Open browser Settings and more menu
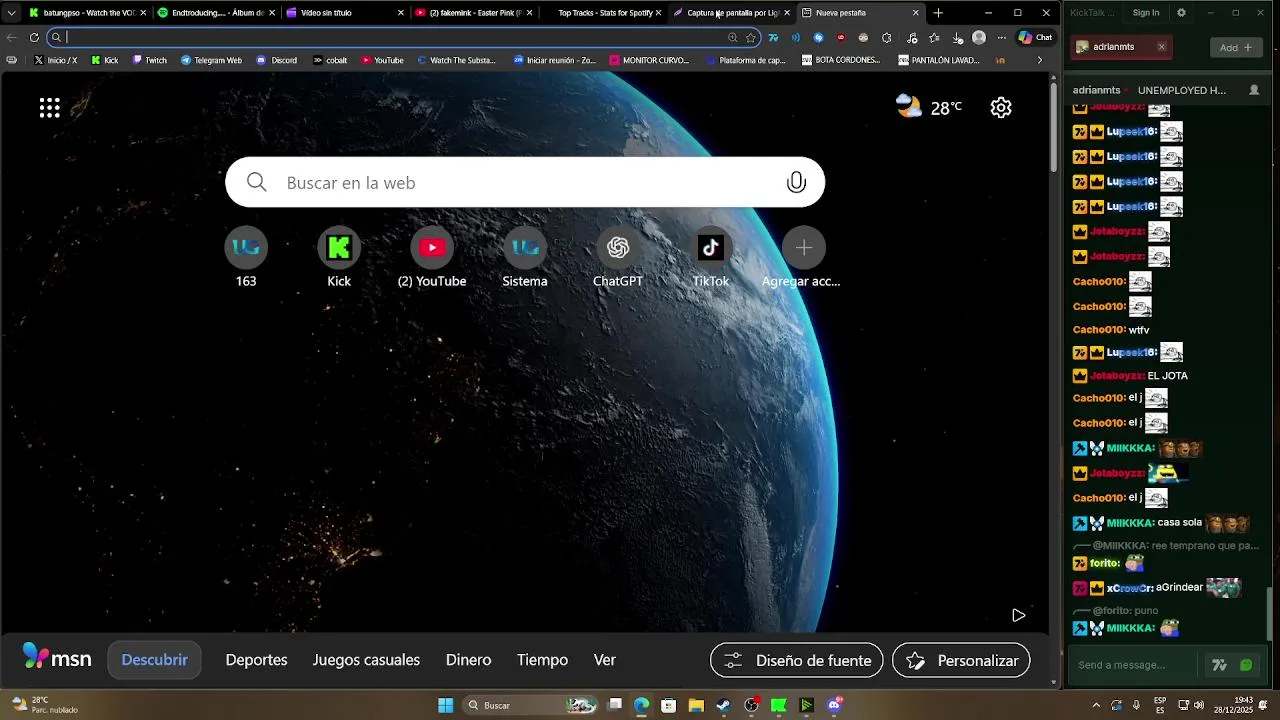 (x=1002, y=38)
